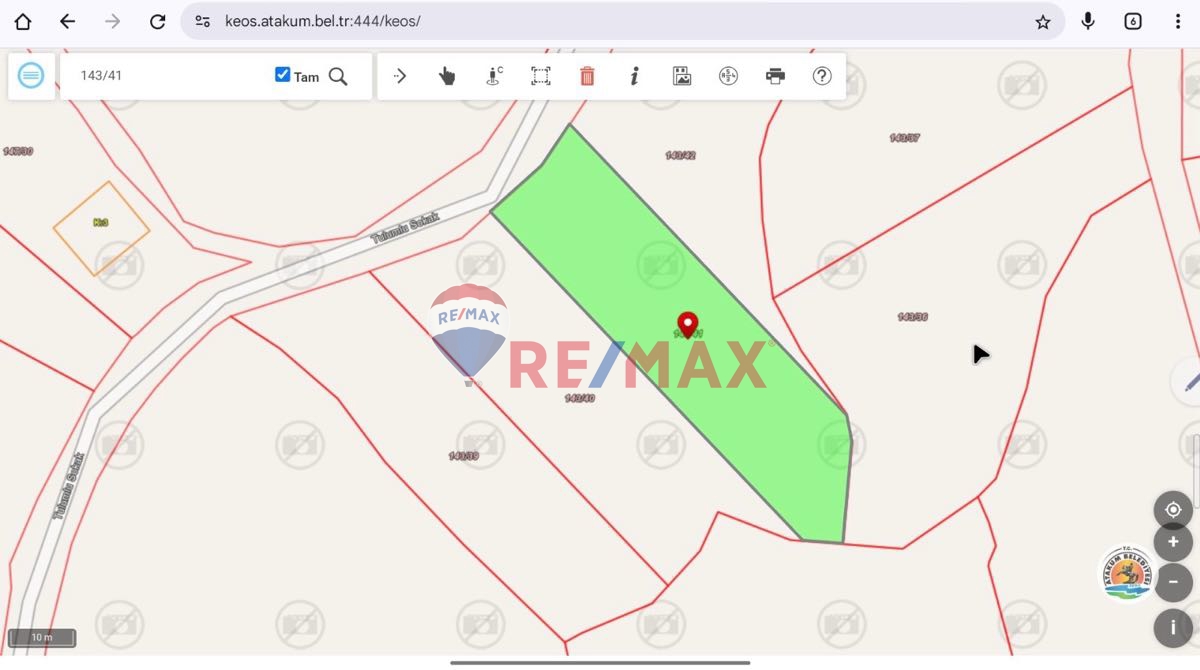Viewport: 1200px width, 670px height.
Task: Open the map image export tool
Action: coord(681,75)
